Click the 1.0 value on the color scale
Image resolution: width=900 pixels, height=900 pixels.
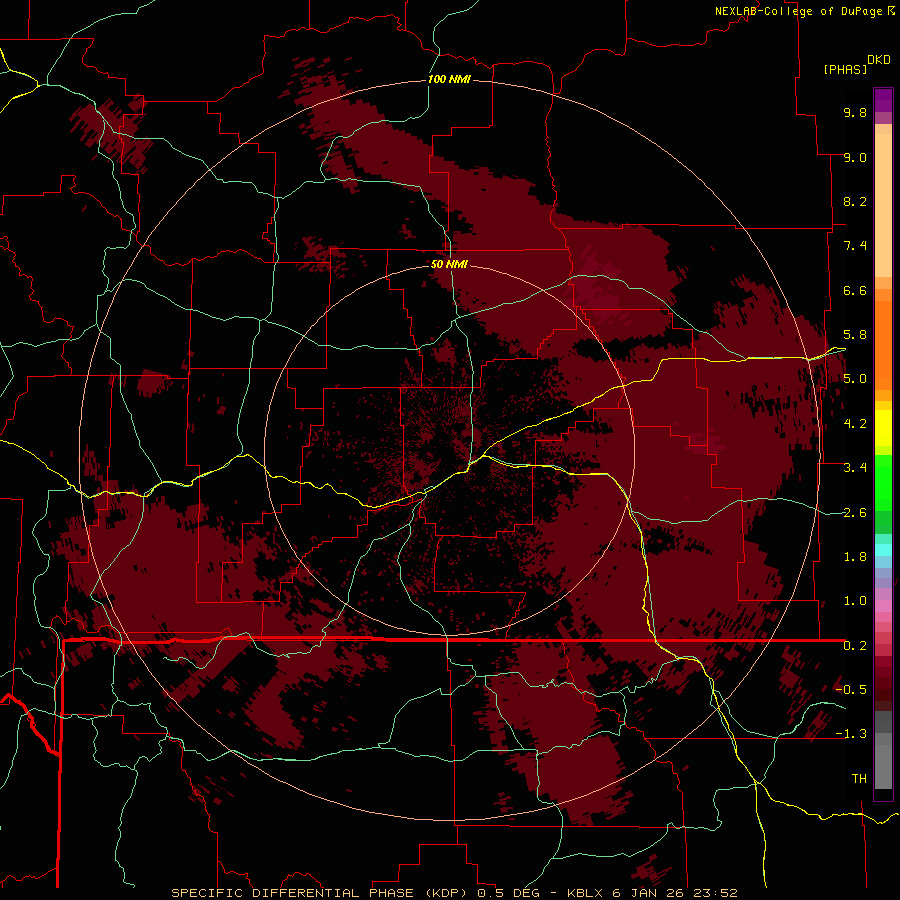855,601
